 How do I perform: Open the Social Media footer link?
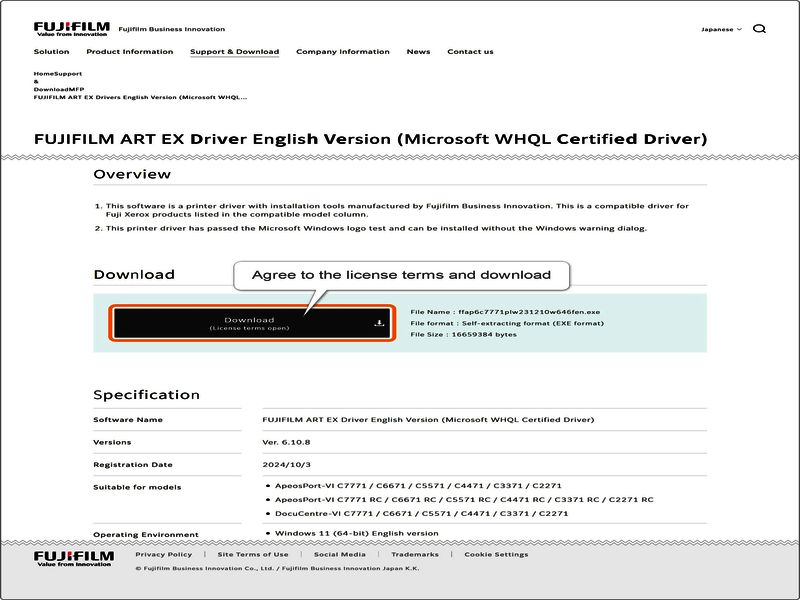pyautogui.click(x=340, y=554)
